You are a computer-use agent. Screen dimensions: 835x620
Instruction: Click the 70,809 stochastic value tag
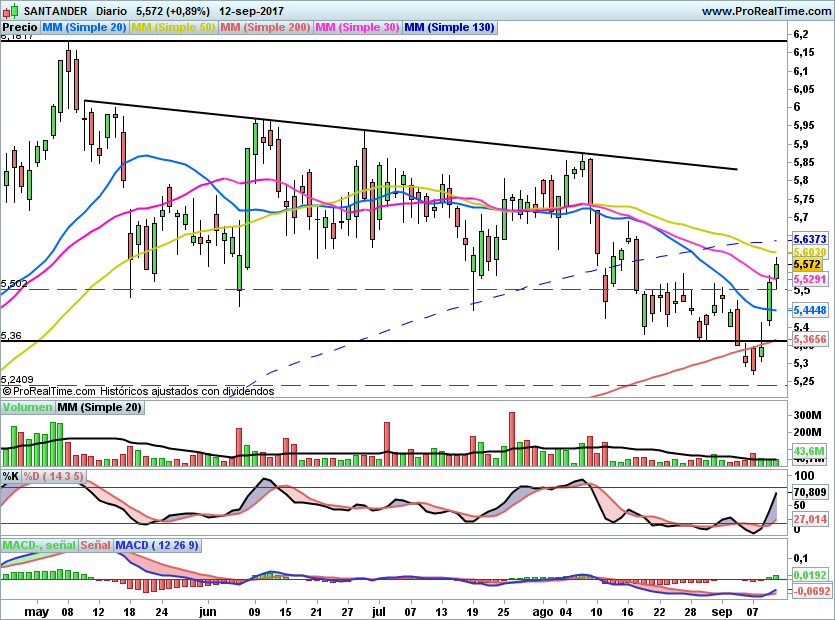coord(809,493)
